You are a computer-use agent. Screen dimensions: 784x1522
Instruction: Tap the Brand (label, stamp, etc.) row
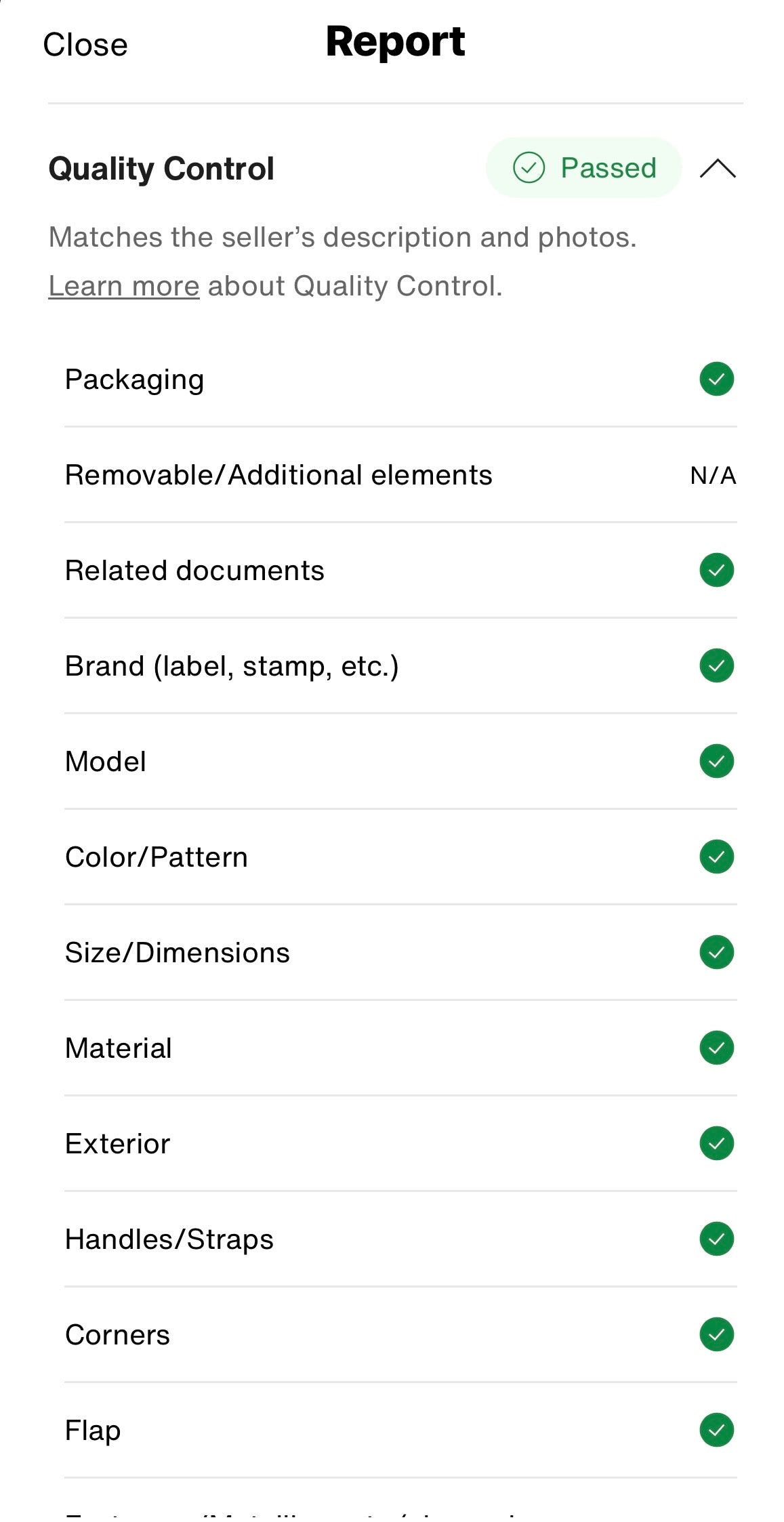pos(232,666)
